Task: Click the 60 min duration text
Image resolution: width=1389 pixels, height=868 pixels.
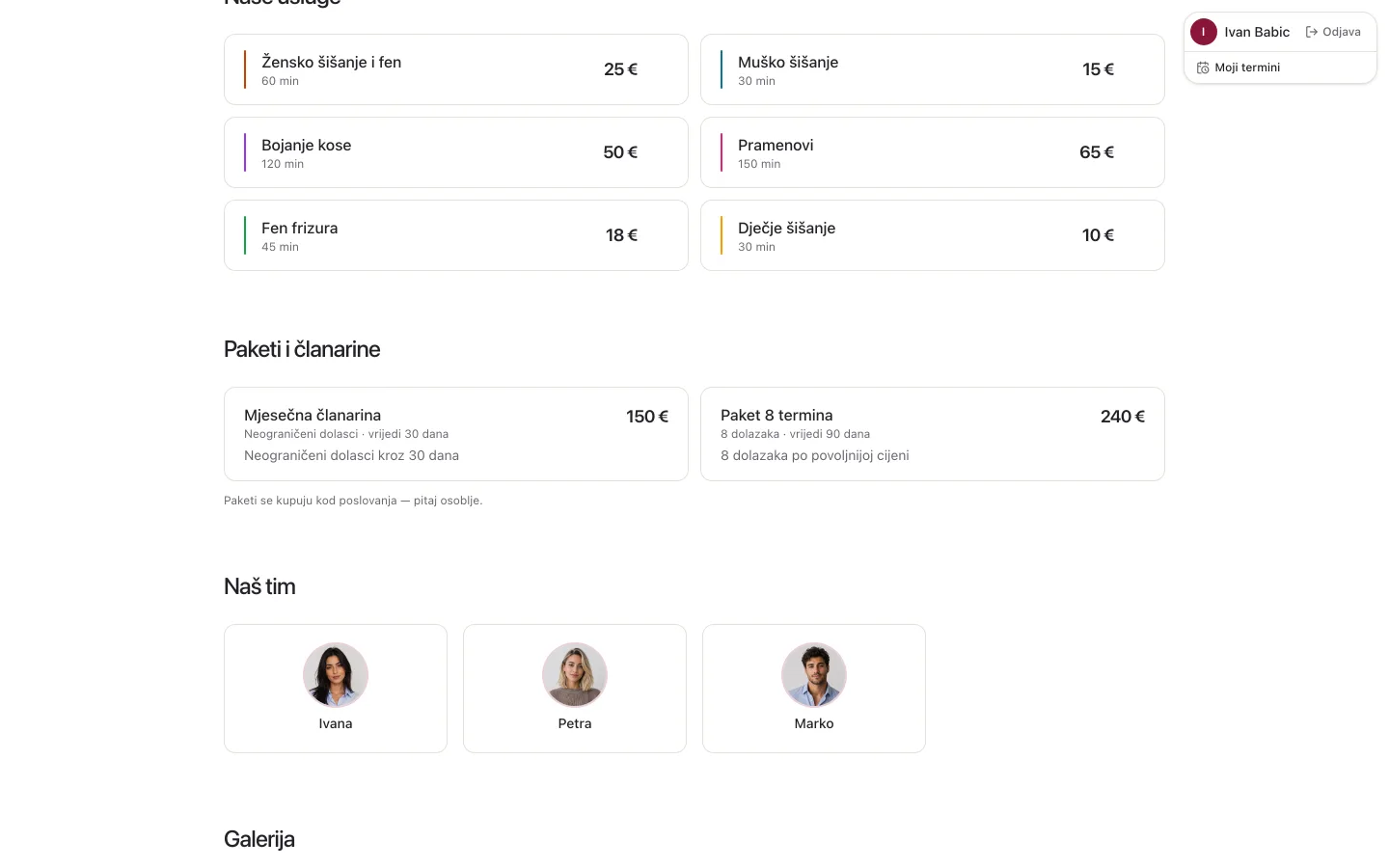Action: click(x=280, y=81)
